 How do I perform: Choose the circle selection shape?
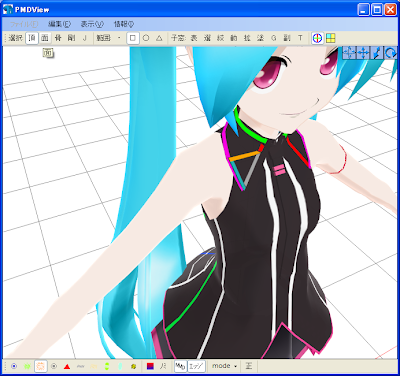[146, 38]
